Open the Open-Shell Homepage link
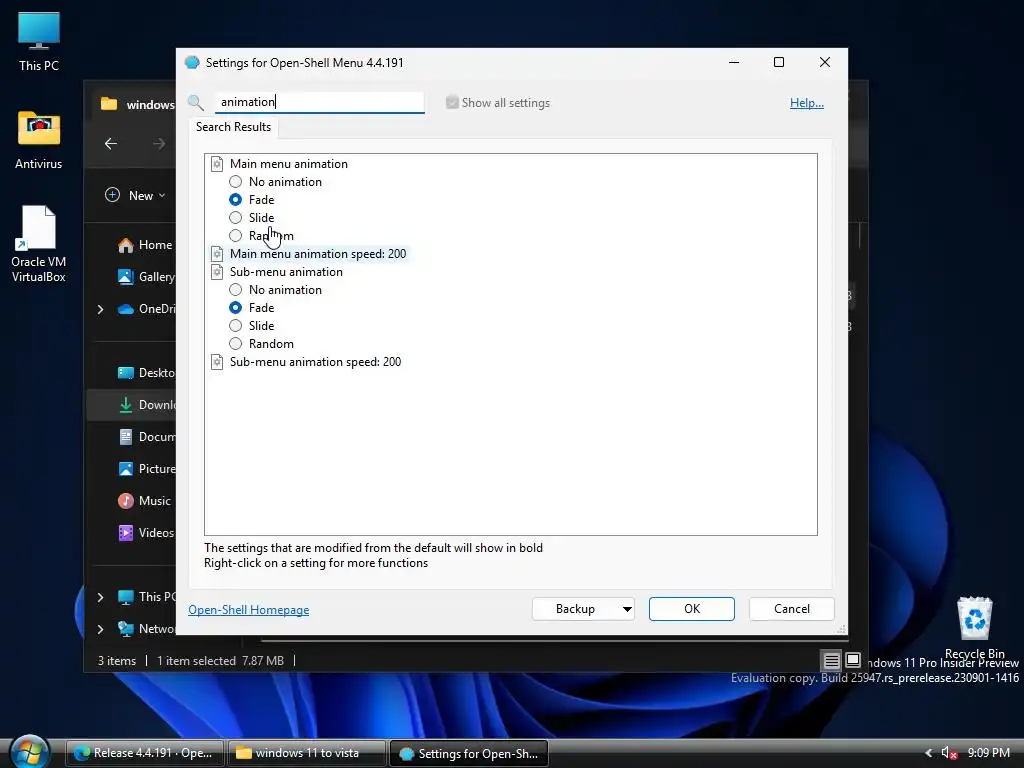This screenshot has height=768, width=1024. pos(249,609)
